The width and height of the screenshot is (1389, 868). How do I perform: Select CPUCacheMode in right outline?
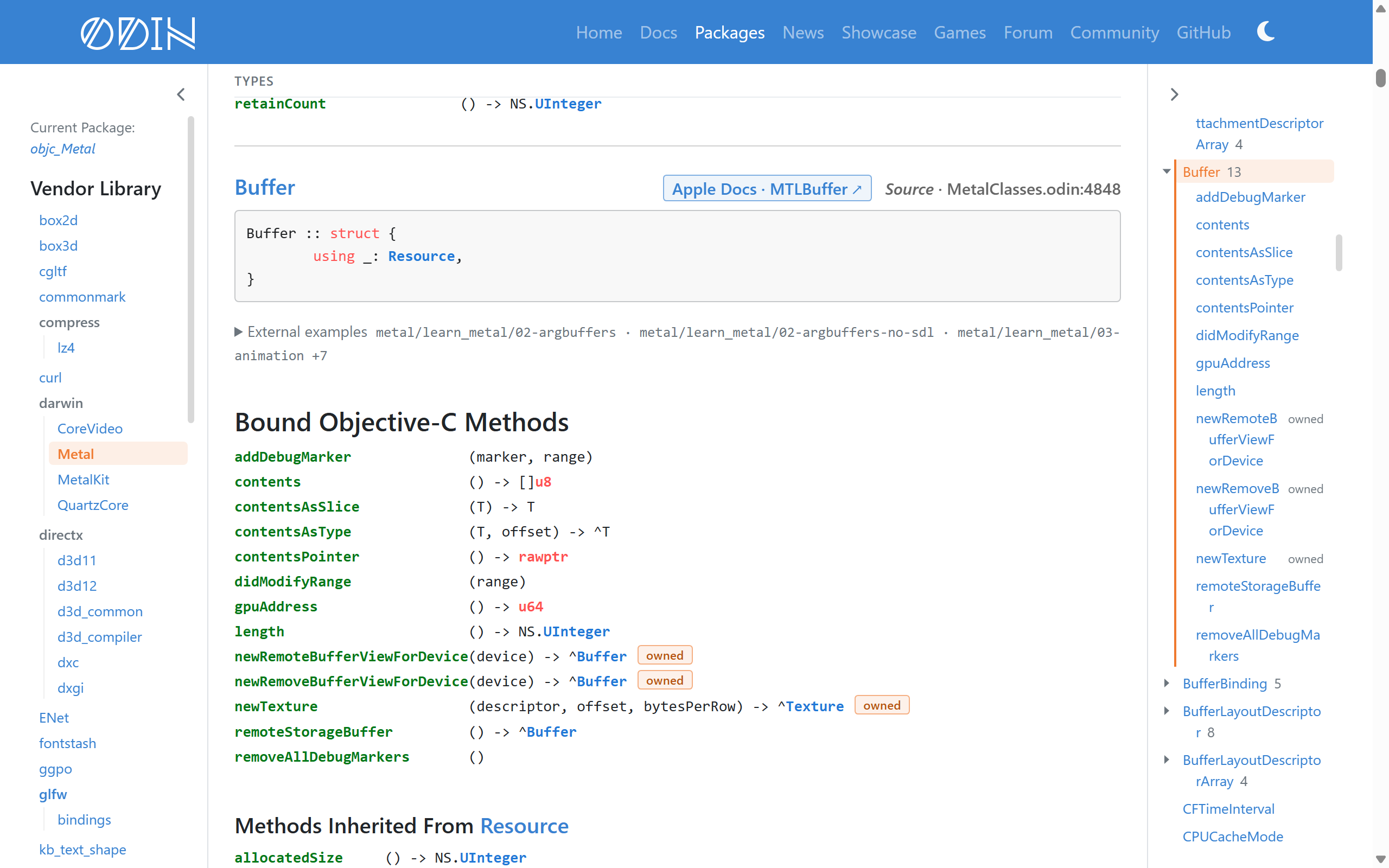click(1232, 837)
